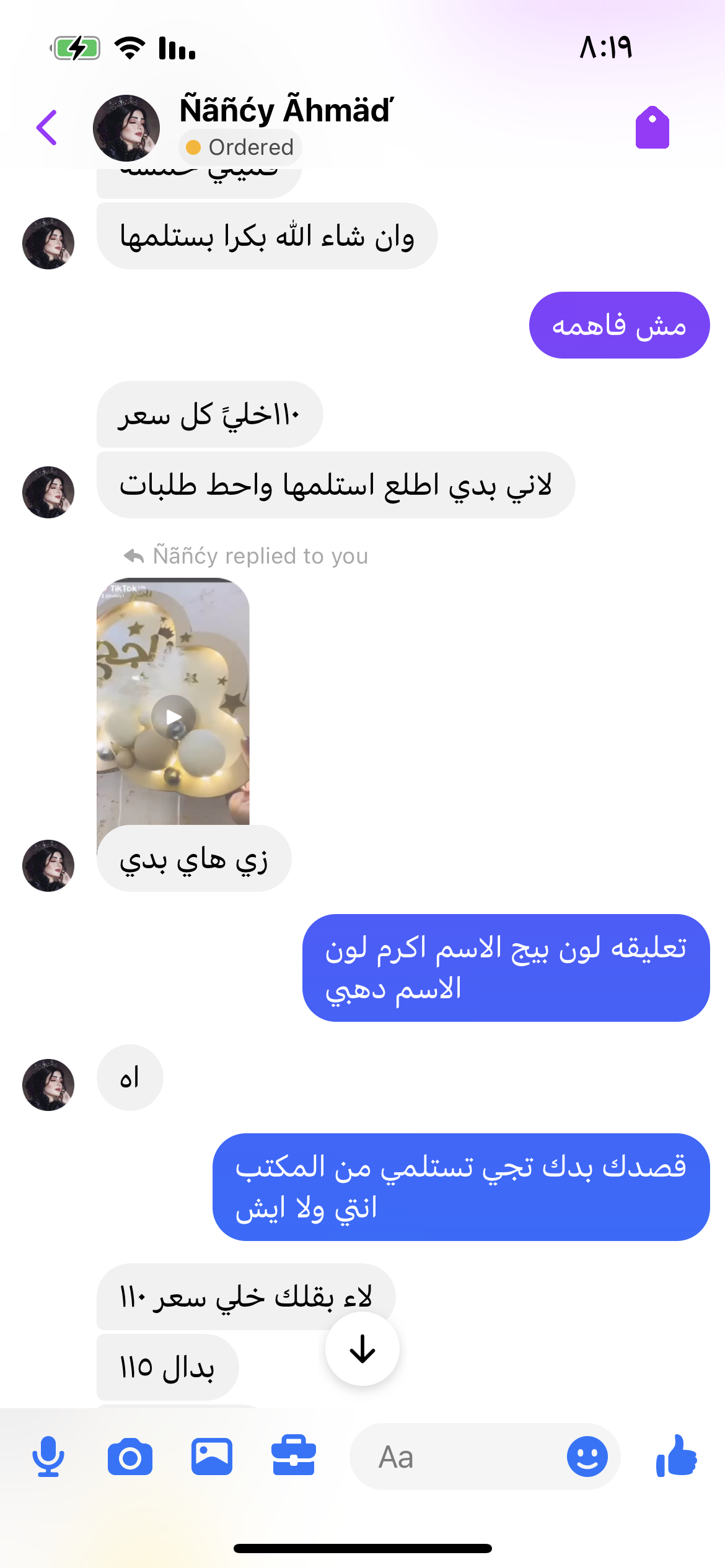
Task: Tap the message 'وان شاء الله بكرا بستلمها'
Action: [267, 236]
